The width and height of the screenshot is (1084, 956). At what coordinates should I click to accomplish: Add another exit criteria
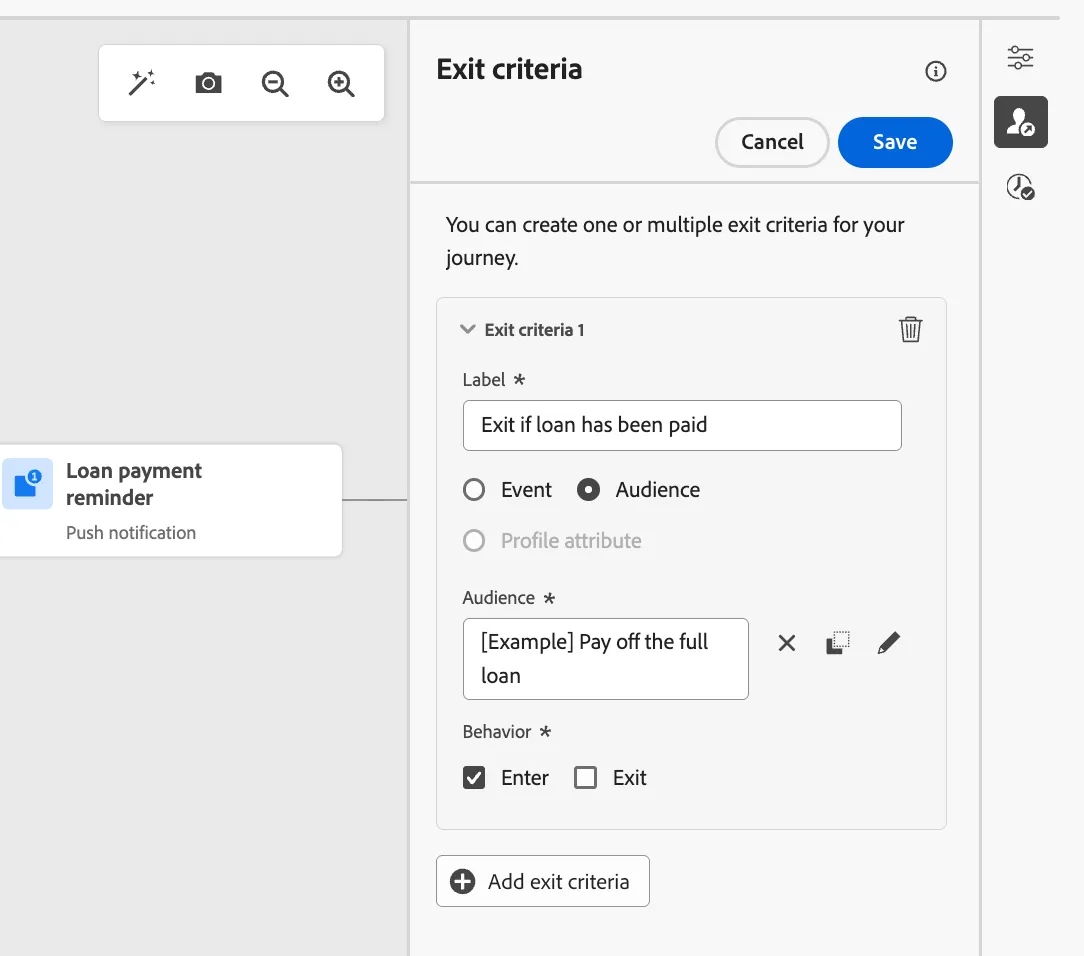[543, 881]
